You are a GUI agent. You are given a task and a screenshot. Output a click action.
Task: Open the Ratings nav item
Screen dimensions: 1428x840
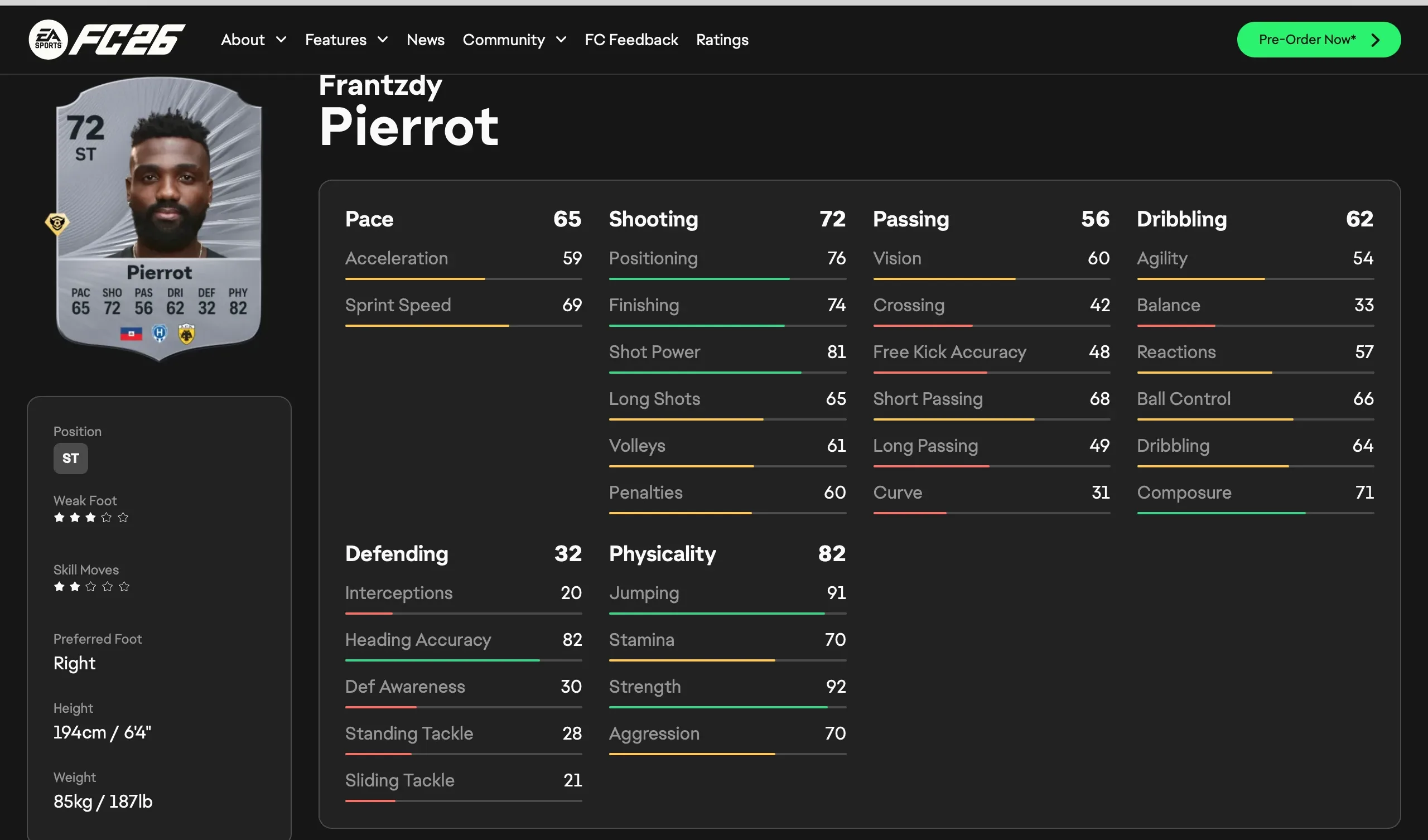point(722,40)
